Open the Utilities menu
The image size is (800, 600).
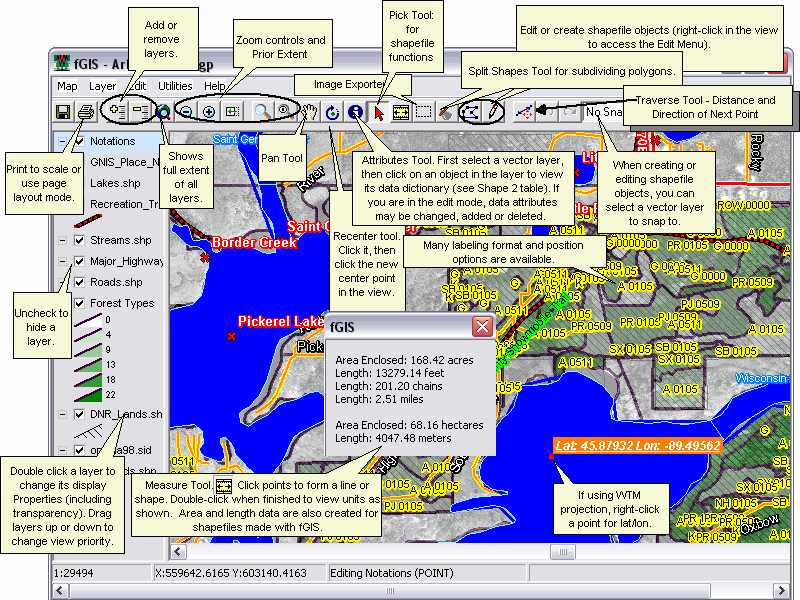tap(175, 86)
